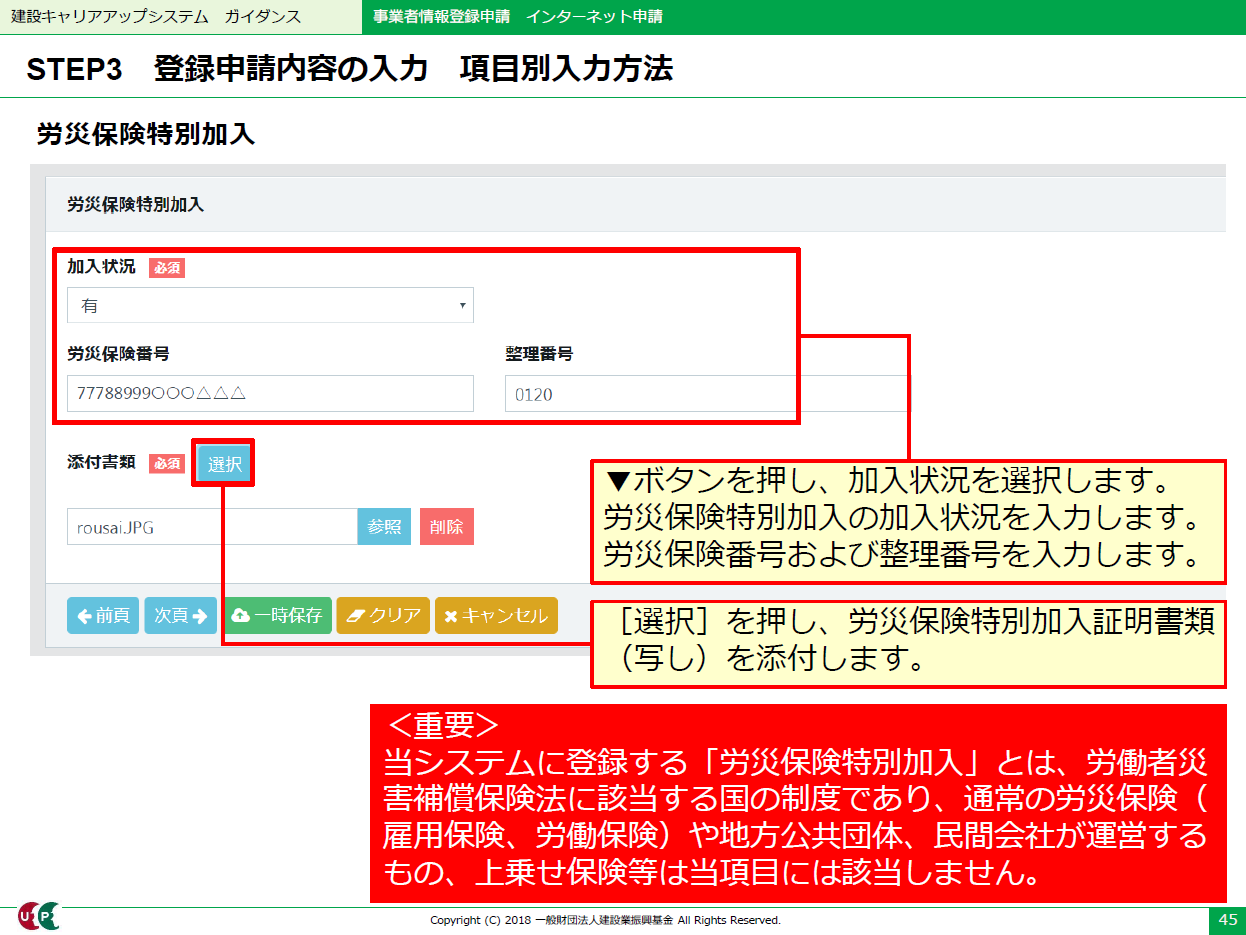Open the 加入状況 dropdown showing 有
The width and height of the screenshot is (1246, 935).
(x=270, y=305)
